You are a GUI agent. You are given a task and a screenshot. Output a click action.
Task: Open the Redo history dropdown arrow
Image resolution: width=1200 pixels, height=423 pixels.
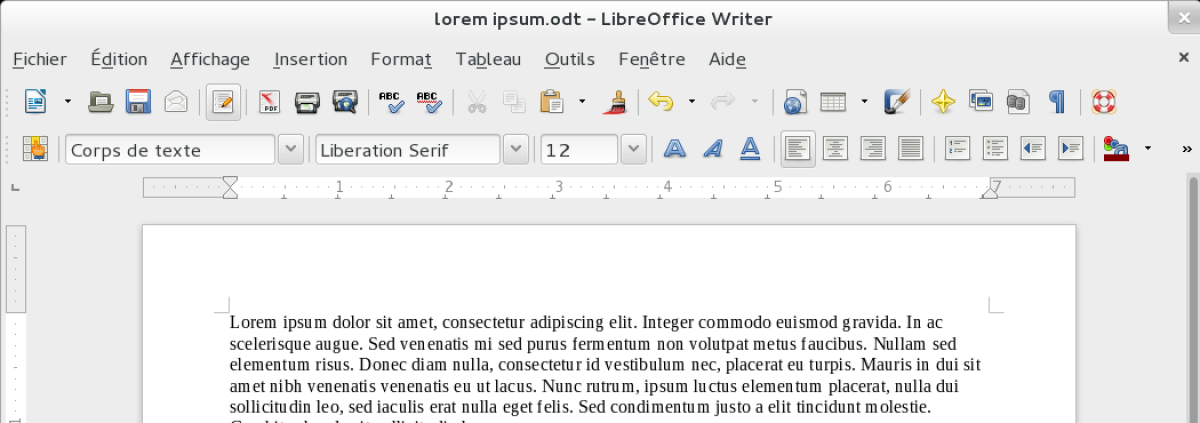(753, 101)
